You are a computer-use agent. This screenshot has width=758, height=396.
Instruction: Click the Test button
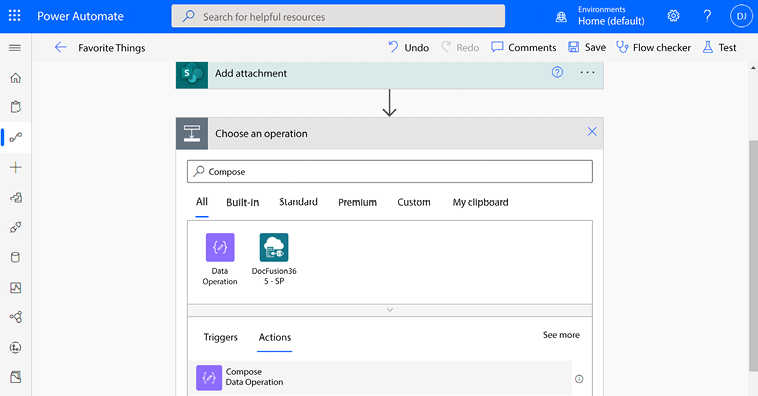pos(720,47)
